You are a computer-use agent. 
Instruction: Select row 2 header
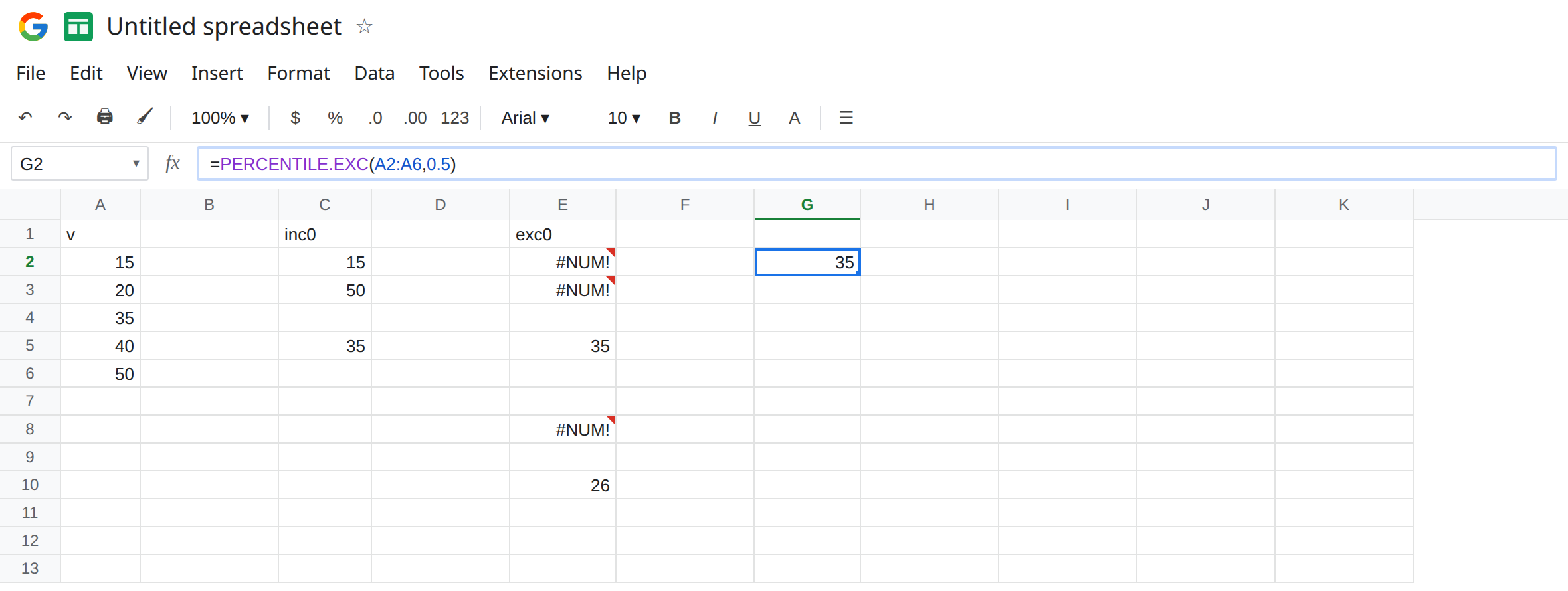pyautogui.click(x=30, y=262)
